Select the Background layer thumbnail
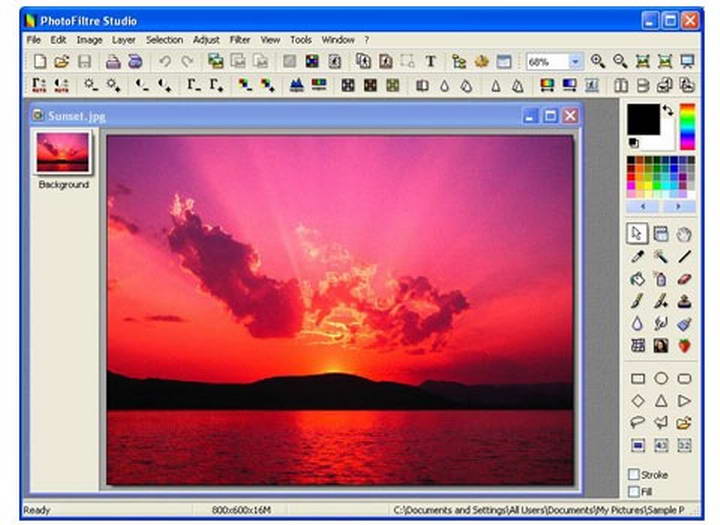This screenshot has height=525, width=720. [x=62, y=152]
